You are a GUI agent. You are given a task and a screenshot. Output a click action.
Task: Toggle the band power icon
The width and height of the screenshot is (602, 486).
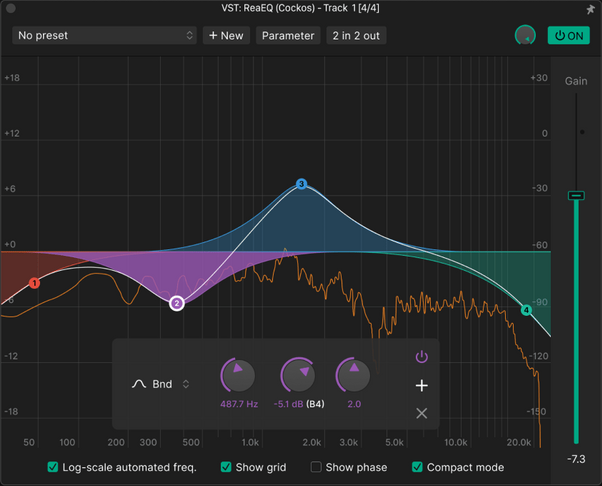(422, 357)
